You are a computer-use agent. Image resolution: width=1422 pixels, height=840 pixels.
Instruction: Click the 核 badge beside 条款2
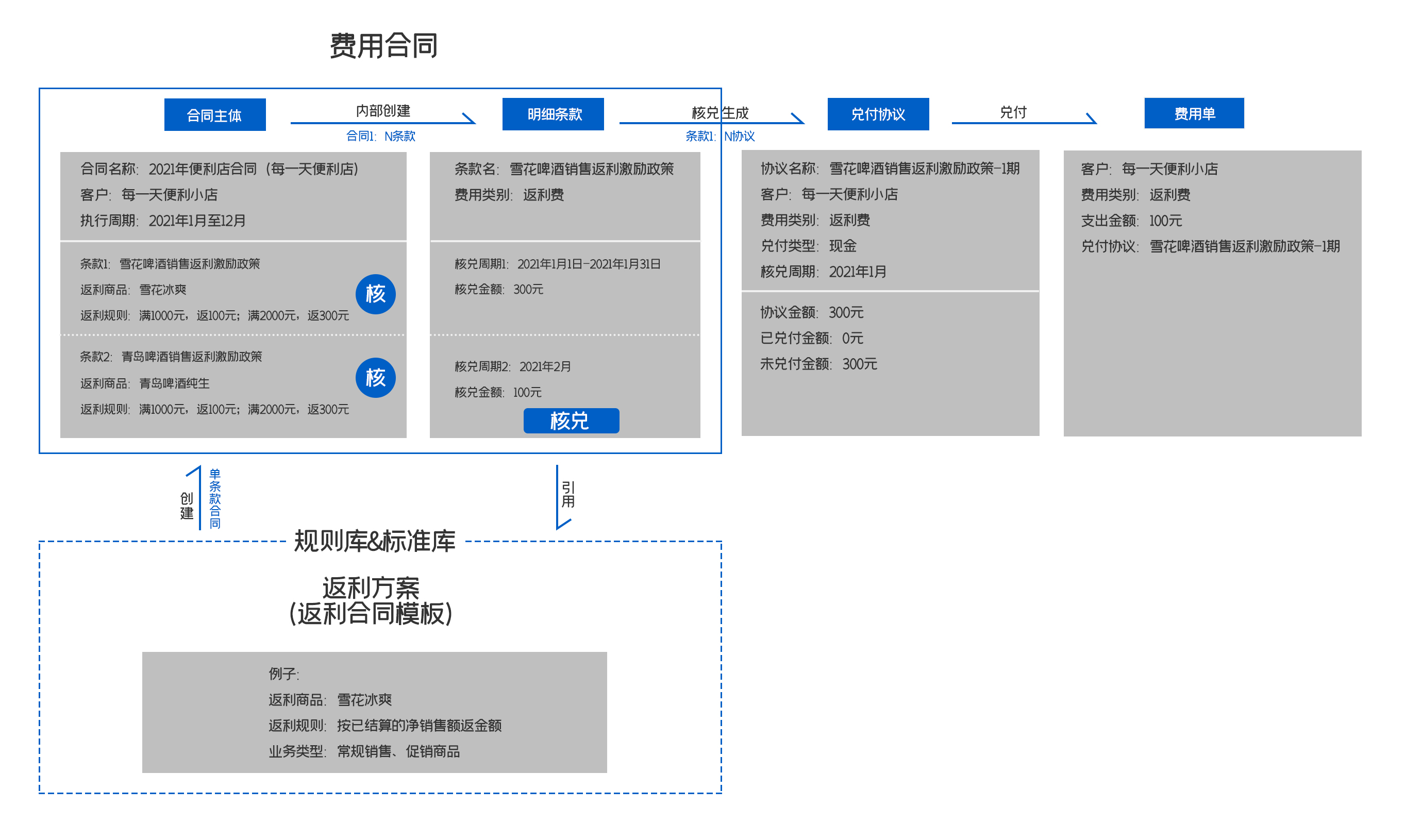[x=376, y=377]
